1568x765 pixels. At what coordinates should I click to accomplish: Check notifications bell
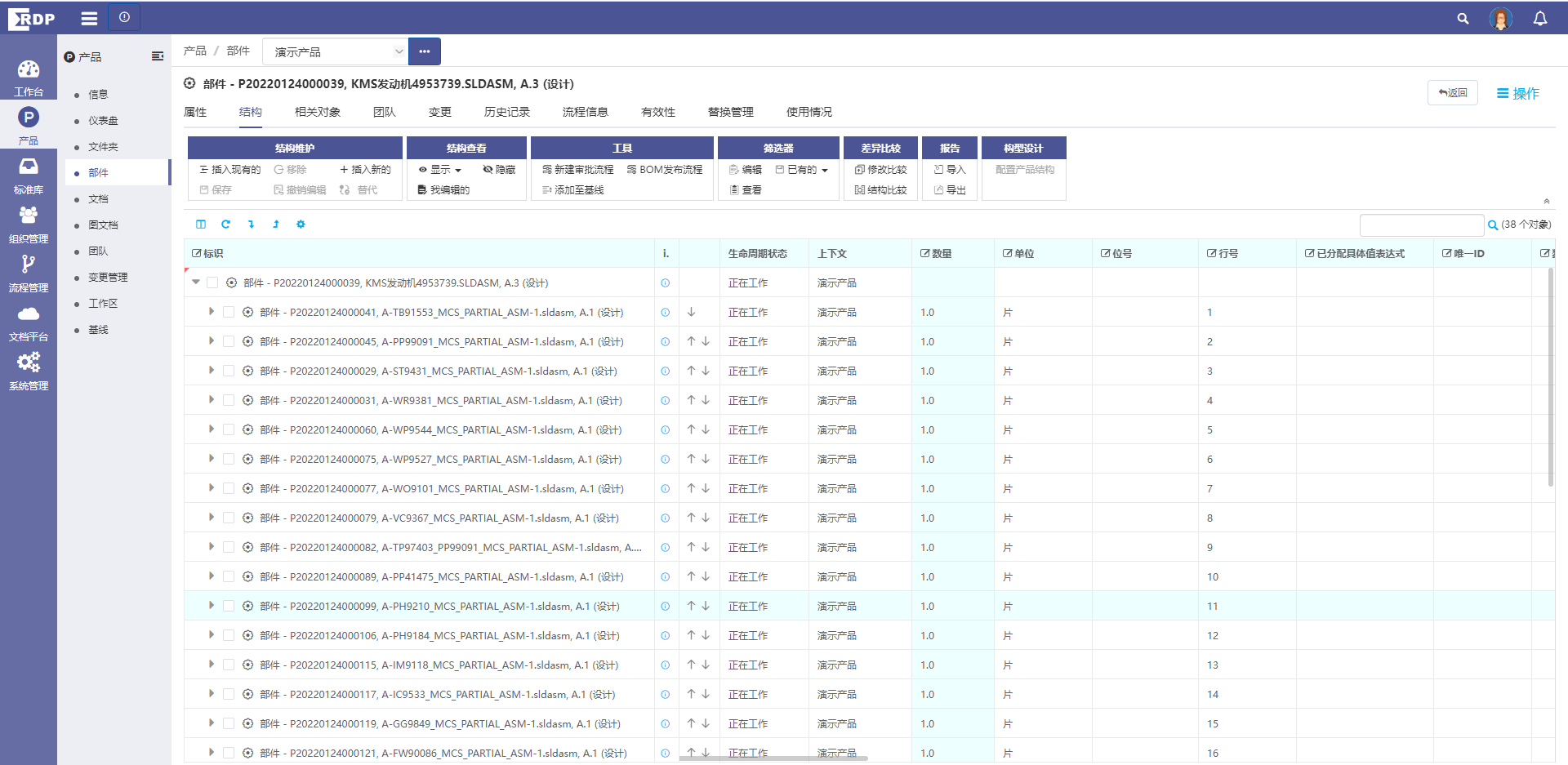point(1540,18)
